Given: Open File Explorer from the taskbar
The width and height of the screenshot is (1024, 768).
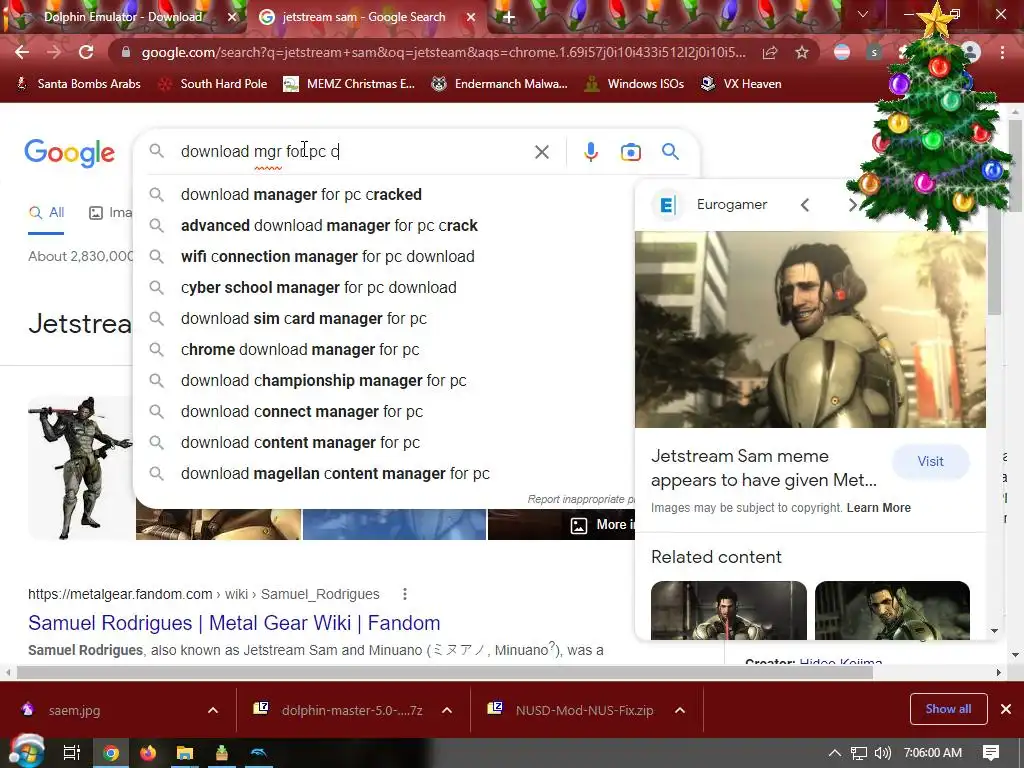Looking at the screenshot, I should [185, 753].
